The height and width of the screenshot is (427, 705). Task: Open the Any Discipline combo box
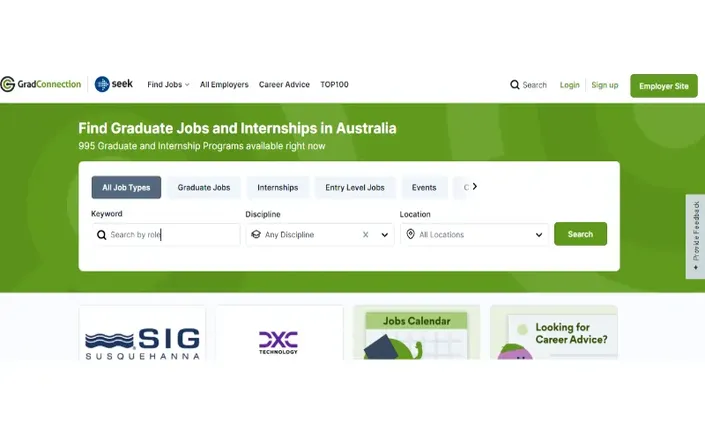[x=320, y=235]
